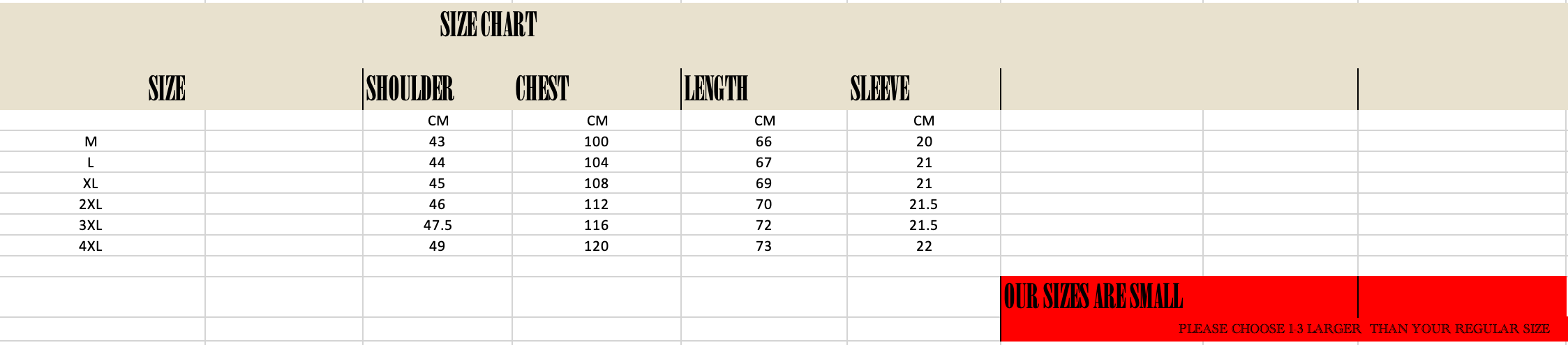
Task: Select the 2XL size cell
Action: click(91, 204)
